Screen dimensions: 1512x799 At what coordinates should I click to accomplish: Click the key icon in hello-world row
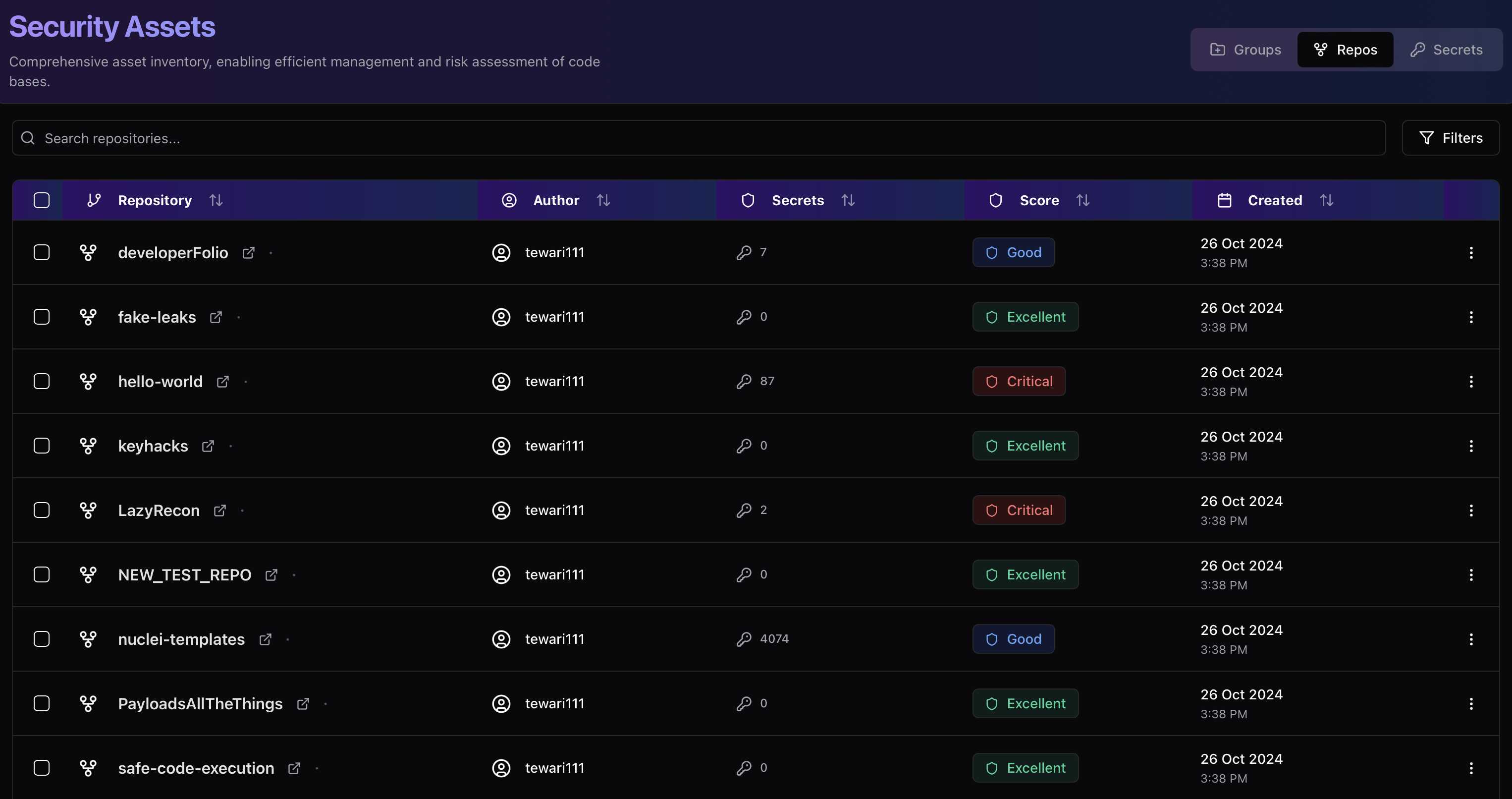click(x=744, y=382)
